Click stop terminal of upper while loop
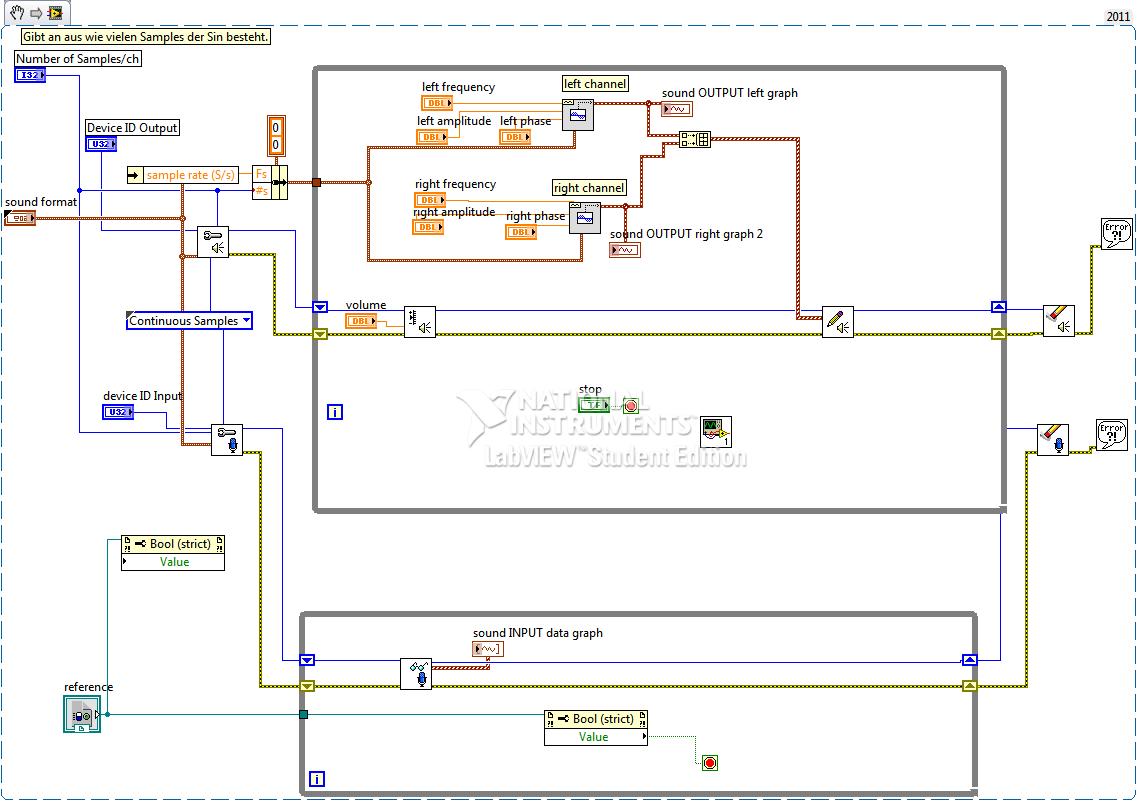This screenshot has width=1137, height=801. coord(631,406)
